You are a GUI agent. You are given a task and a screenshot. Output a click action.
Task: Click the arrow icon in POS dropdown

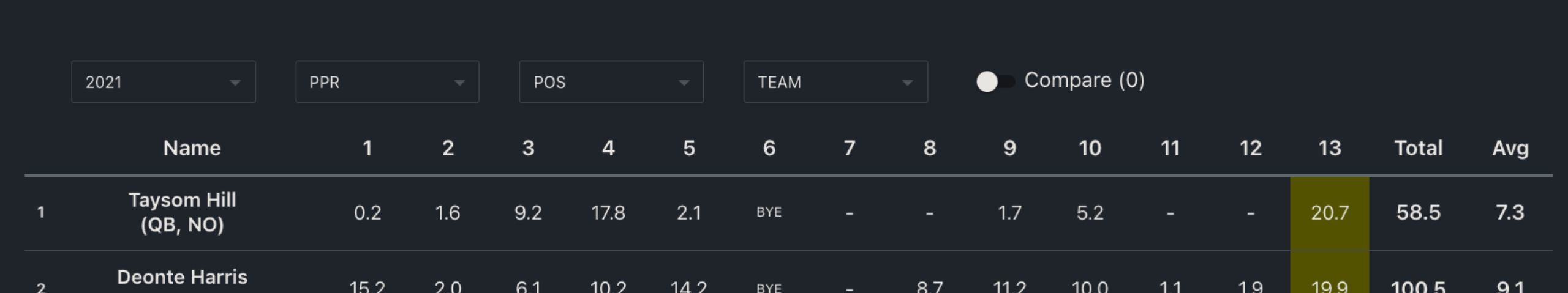684,83
